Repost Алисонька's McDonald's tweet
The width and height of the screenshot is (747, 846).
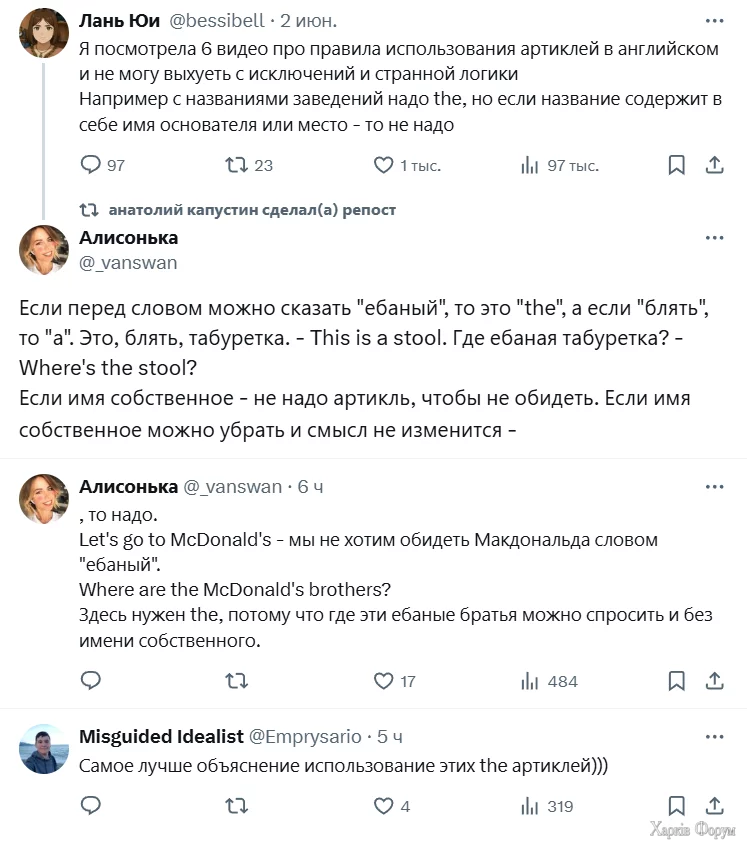point(237,681)
